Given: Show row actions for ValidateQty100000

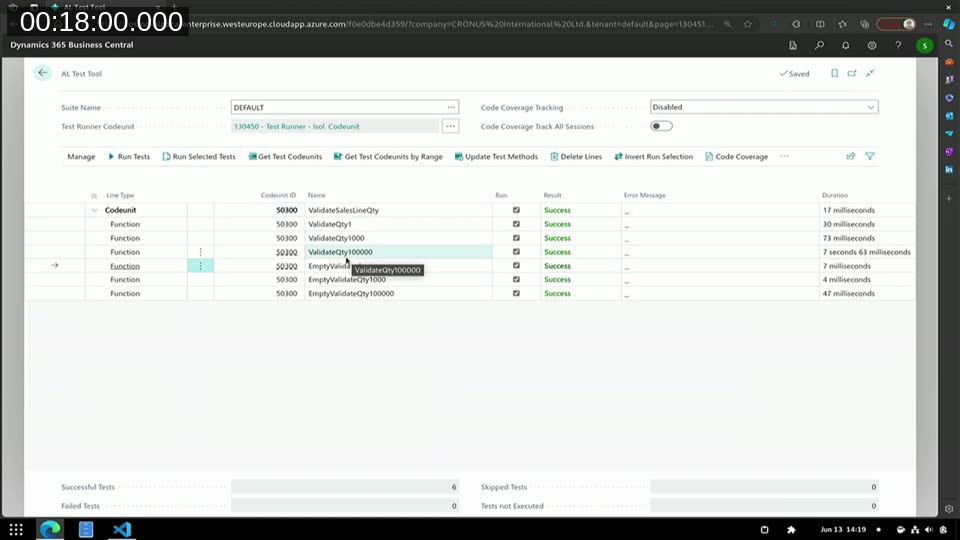Looking at the screenshot, I should [200, 252].
